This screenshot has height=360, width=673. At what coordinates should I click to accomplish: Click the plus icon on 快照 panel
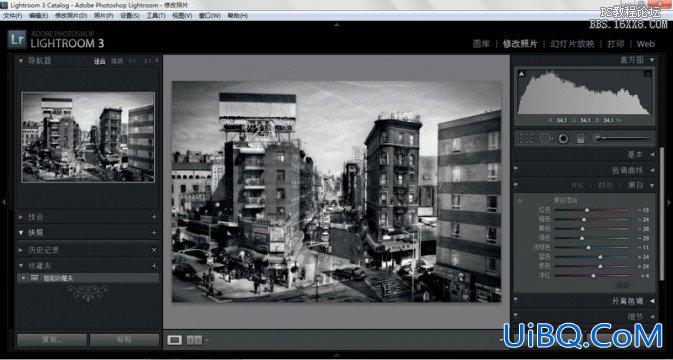click(154, 233)
